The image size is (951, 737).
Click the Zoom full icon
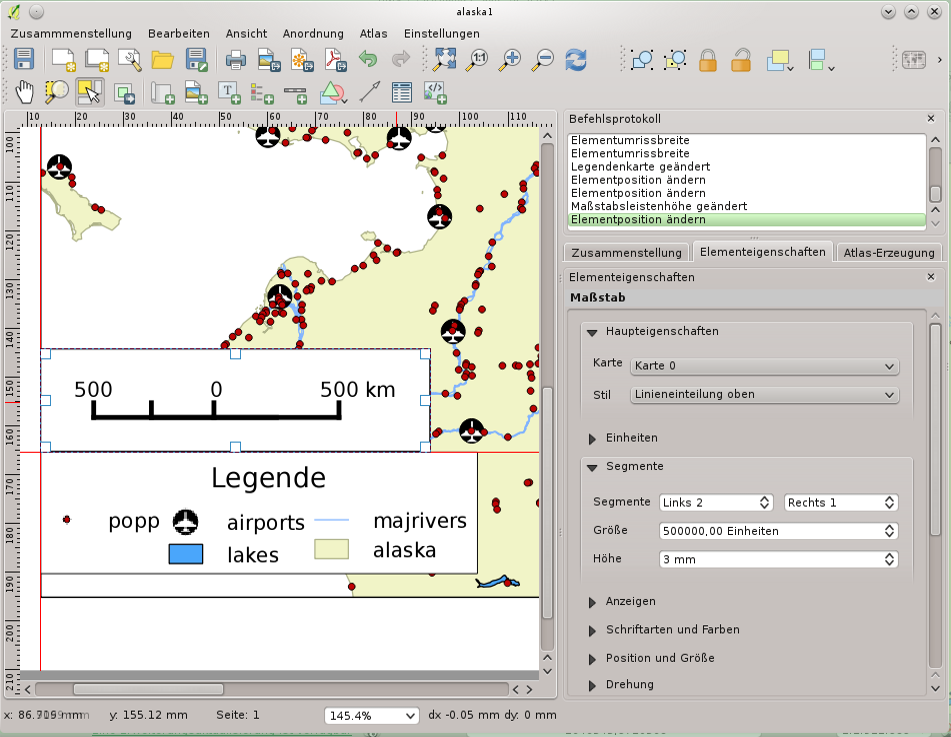(x=445, y=59)
